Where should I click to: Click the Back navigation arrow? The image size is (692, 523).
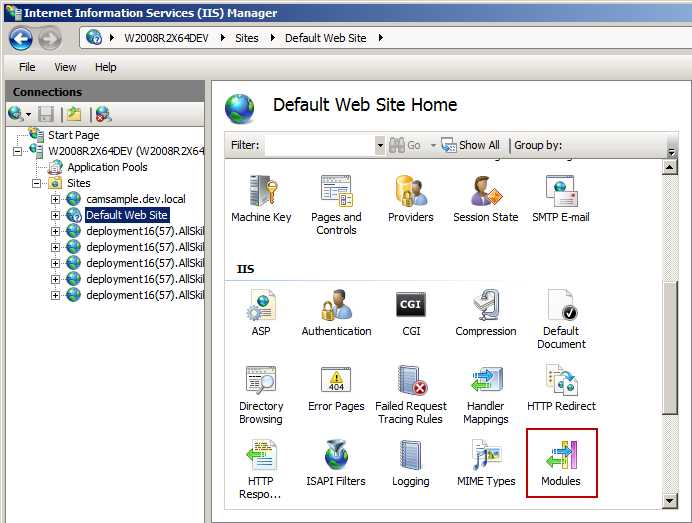[x=21, y=39]
